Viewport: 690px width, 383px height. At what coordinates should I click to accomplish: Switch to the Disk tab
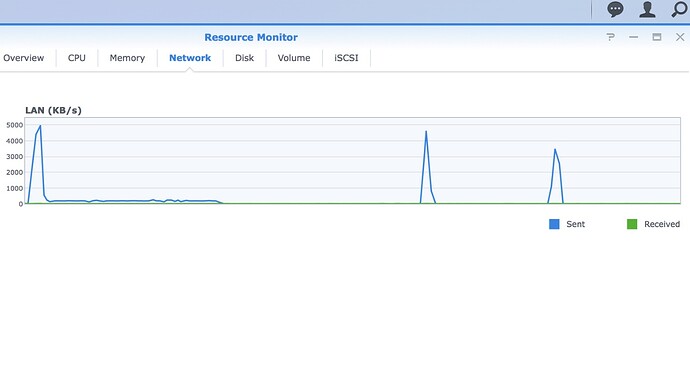[x=244, y=58]
